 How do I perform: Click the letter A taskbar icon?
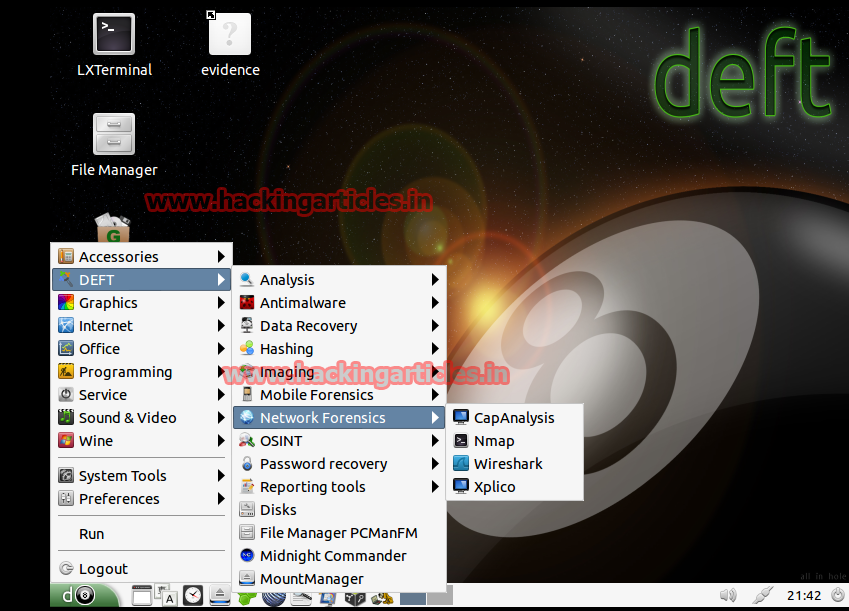click(167, 596)
